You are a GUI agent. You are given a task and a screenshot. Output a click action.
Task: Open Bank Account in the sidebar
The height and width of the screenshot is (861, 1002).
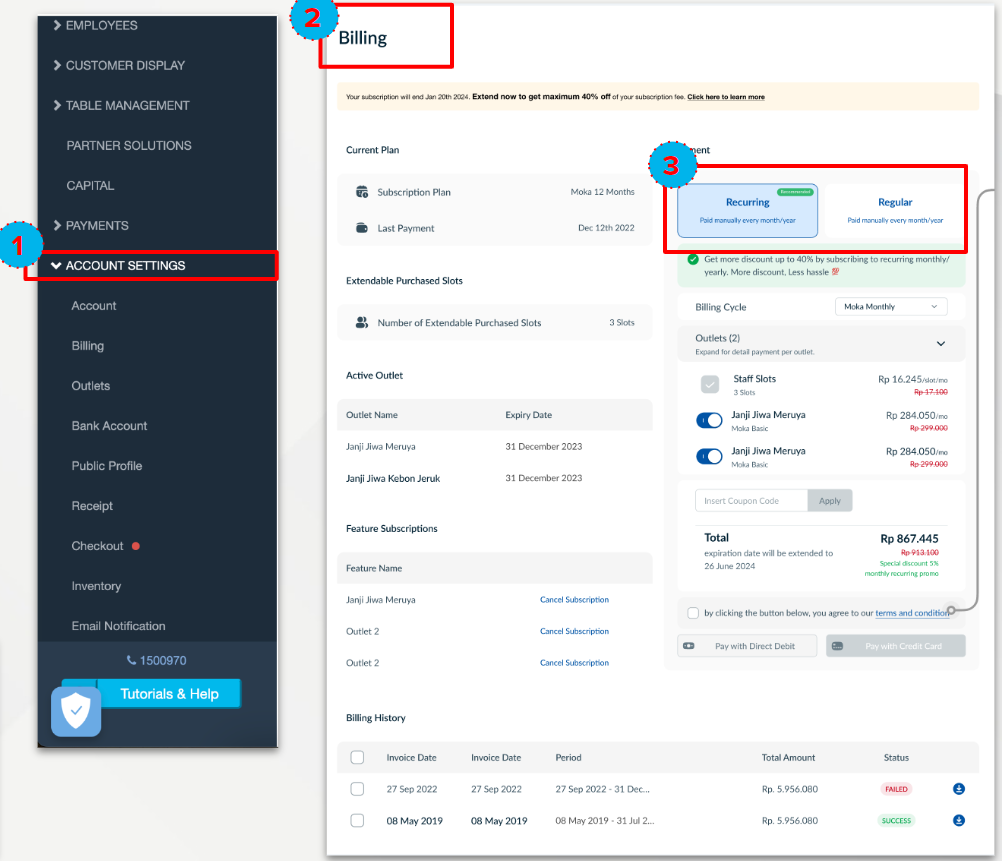[x=109, y=426]
